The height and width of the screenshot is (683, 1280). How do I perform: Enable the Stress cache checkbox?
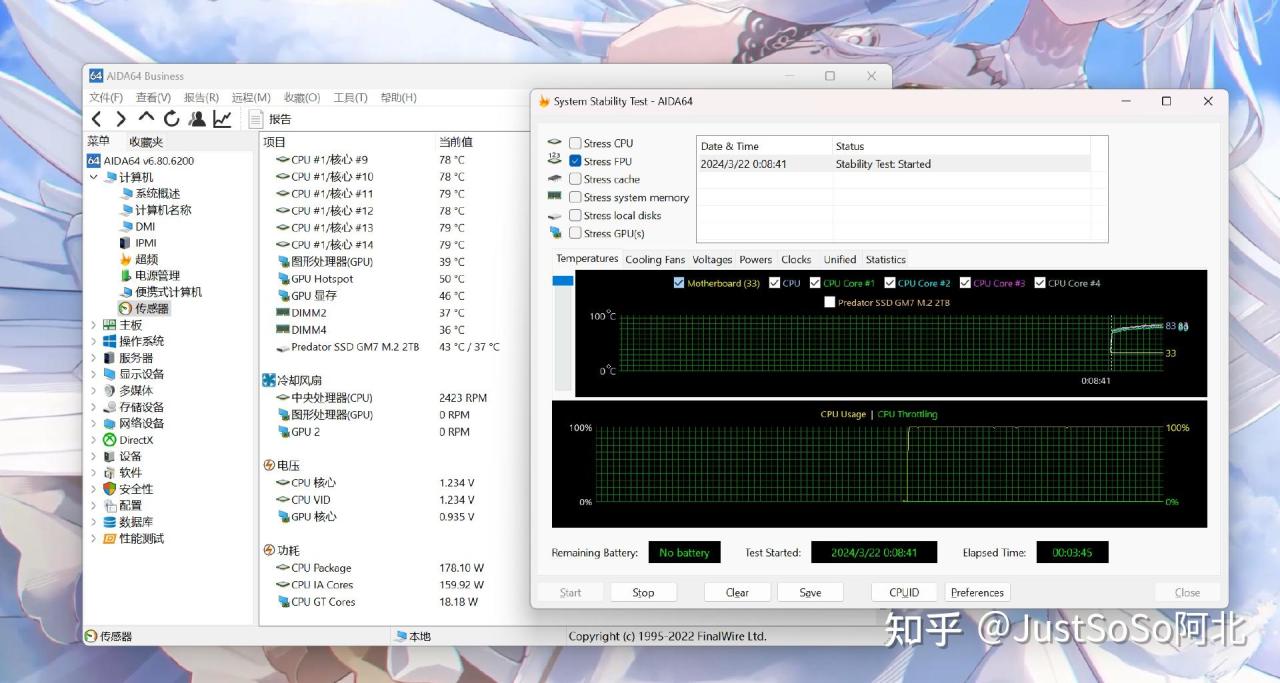tap(575, 179)
